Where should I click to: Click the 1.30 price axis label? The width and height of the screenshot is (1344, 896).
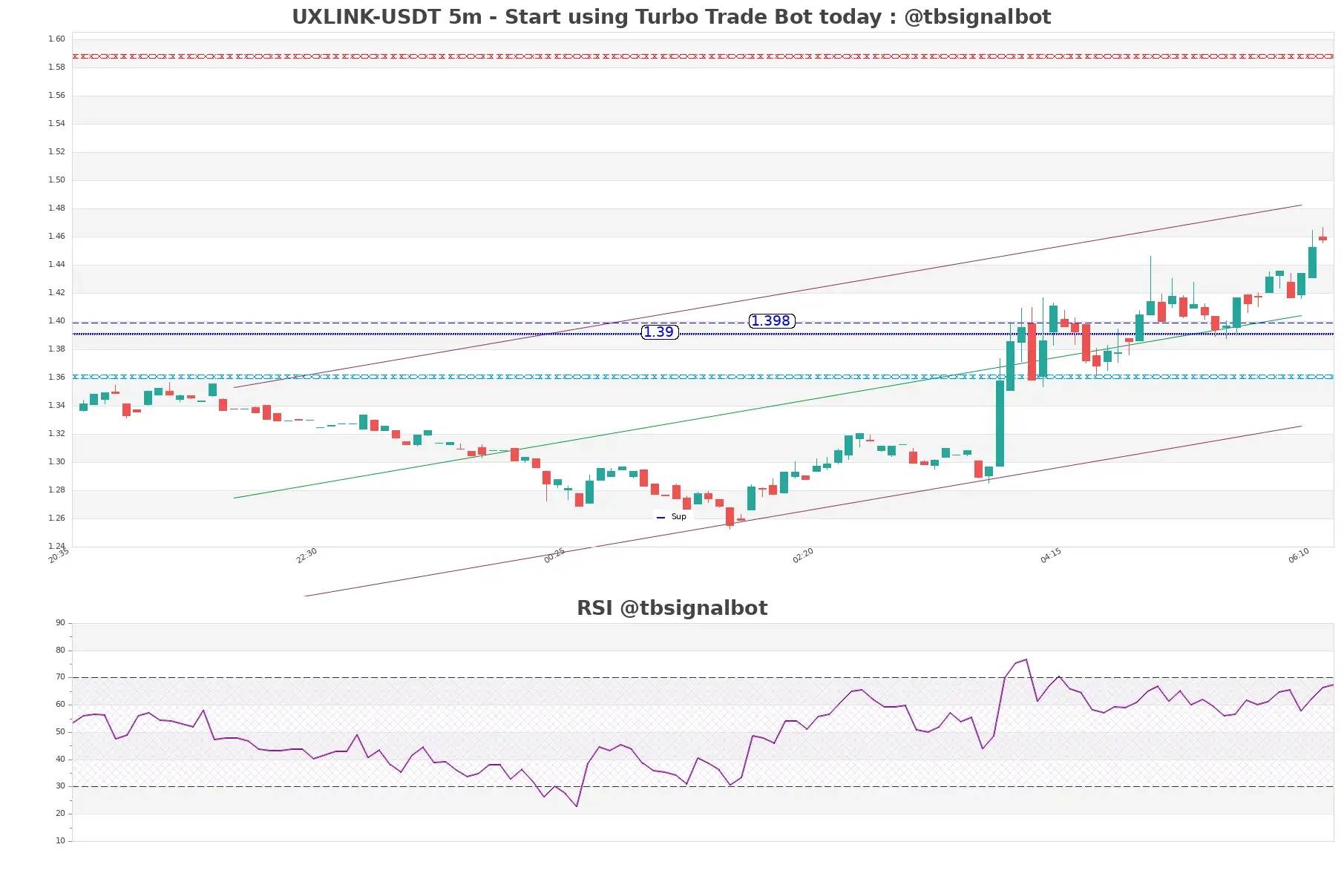pyautogui.click(x=56, y=461)
